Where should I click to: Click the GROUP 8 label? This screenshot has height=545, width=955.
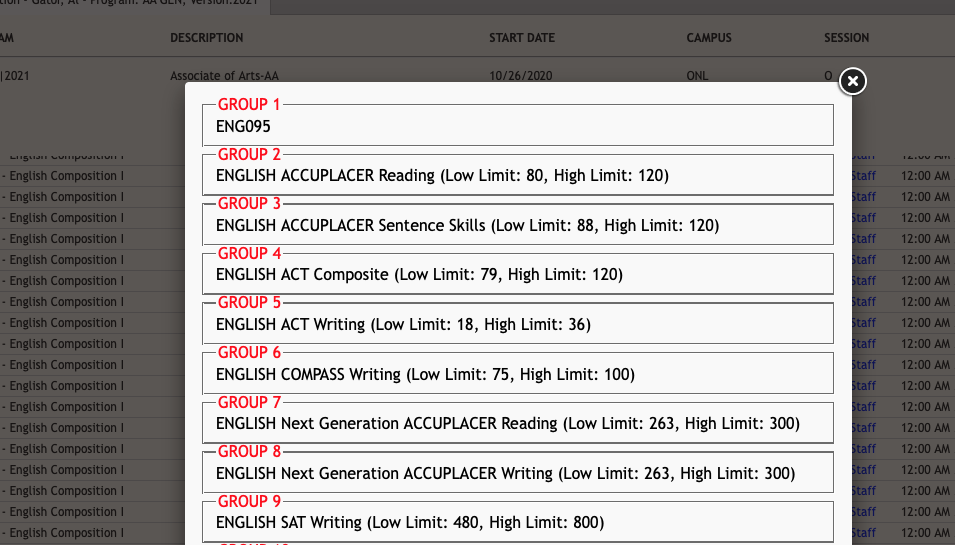click(x=249, y=452)
